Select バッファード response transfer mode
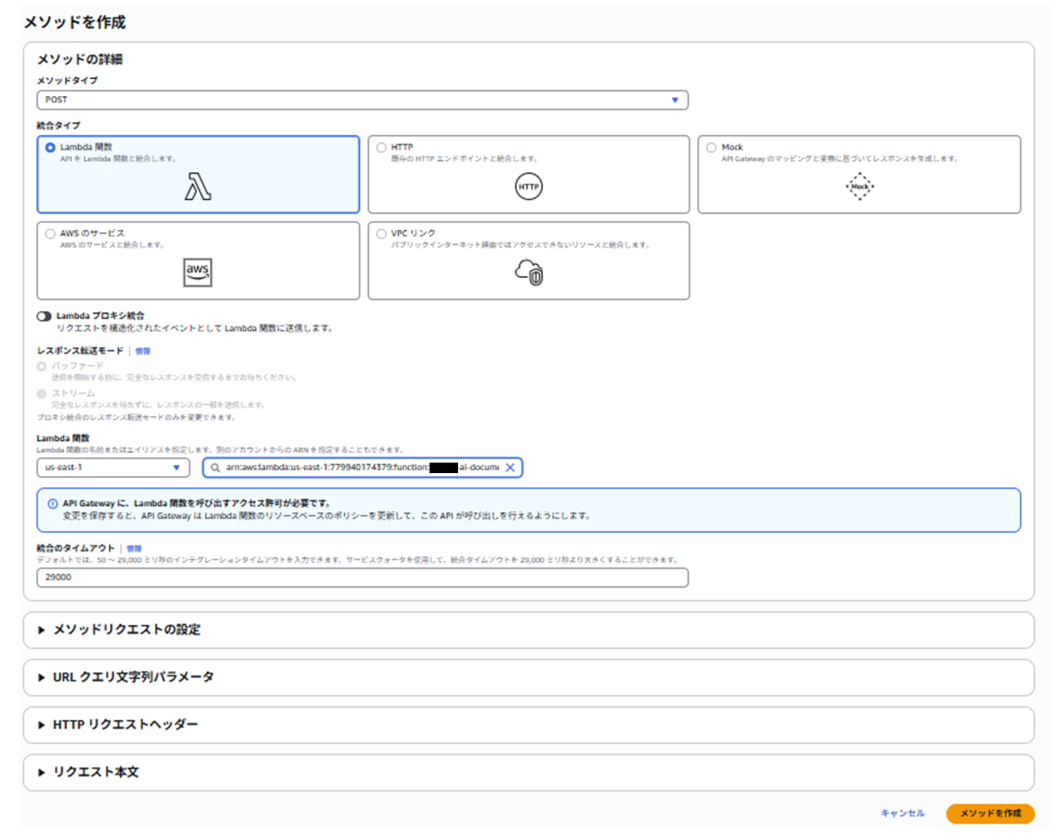 42,366
